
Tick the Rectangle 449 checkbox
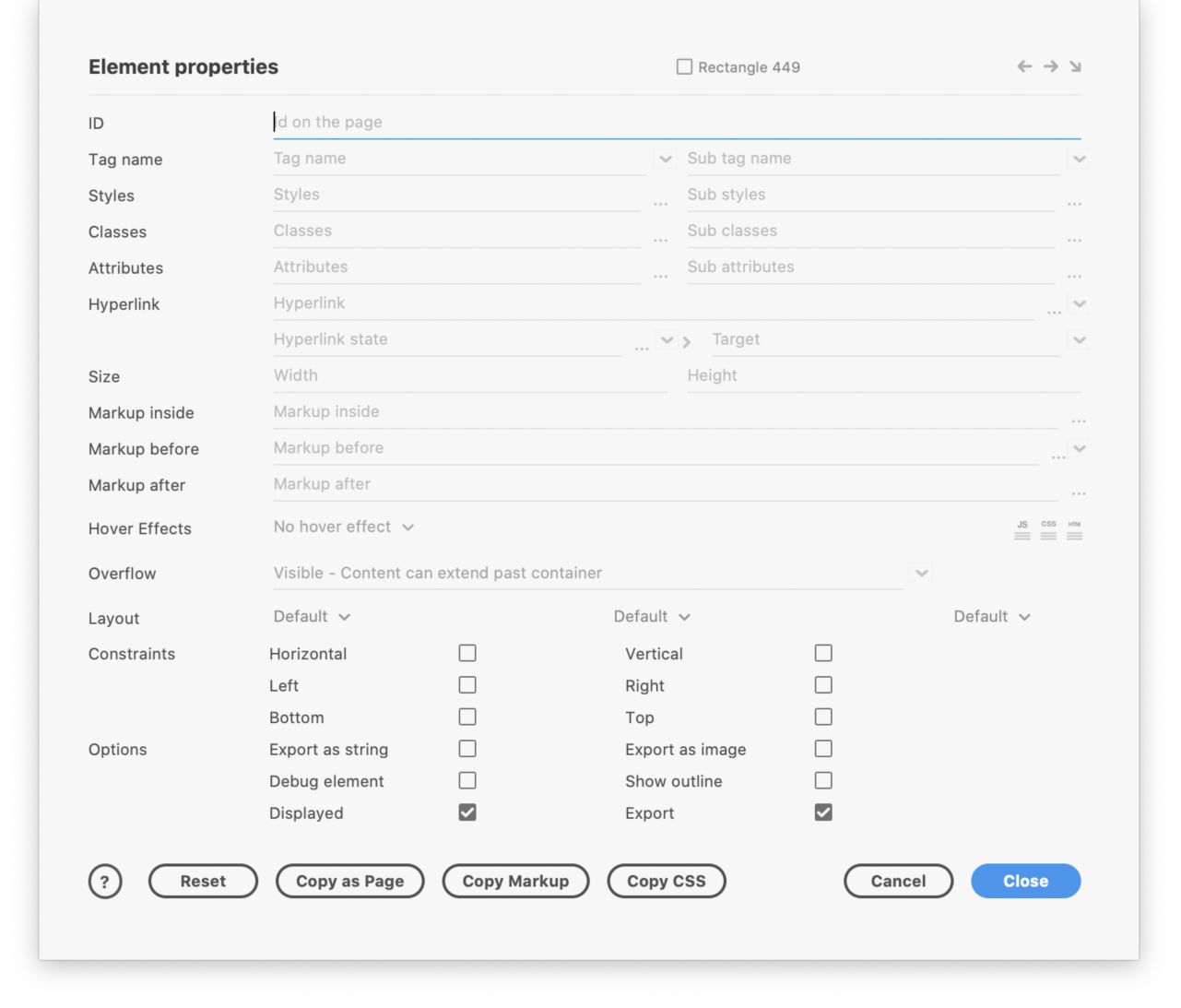(684, 66)
